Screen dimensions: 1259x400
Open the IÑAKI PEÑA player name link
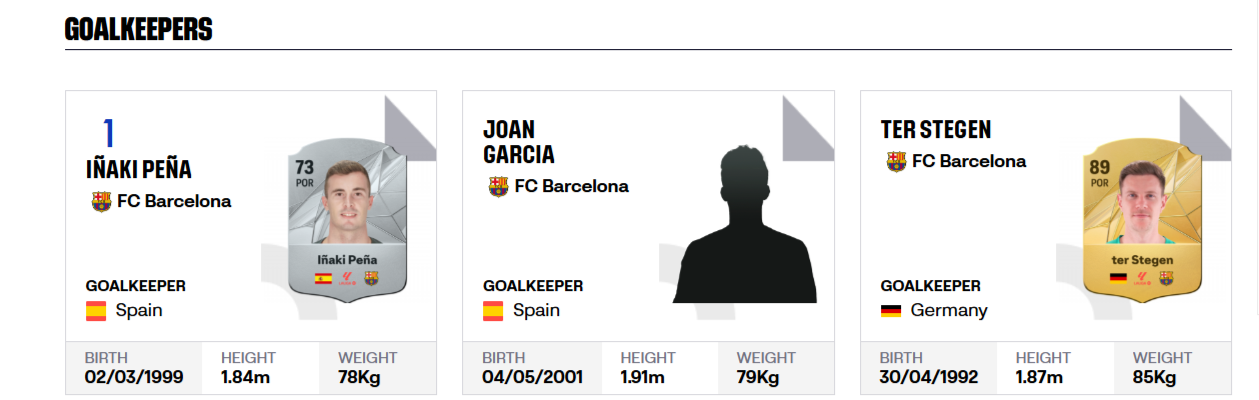coord(139,169)
